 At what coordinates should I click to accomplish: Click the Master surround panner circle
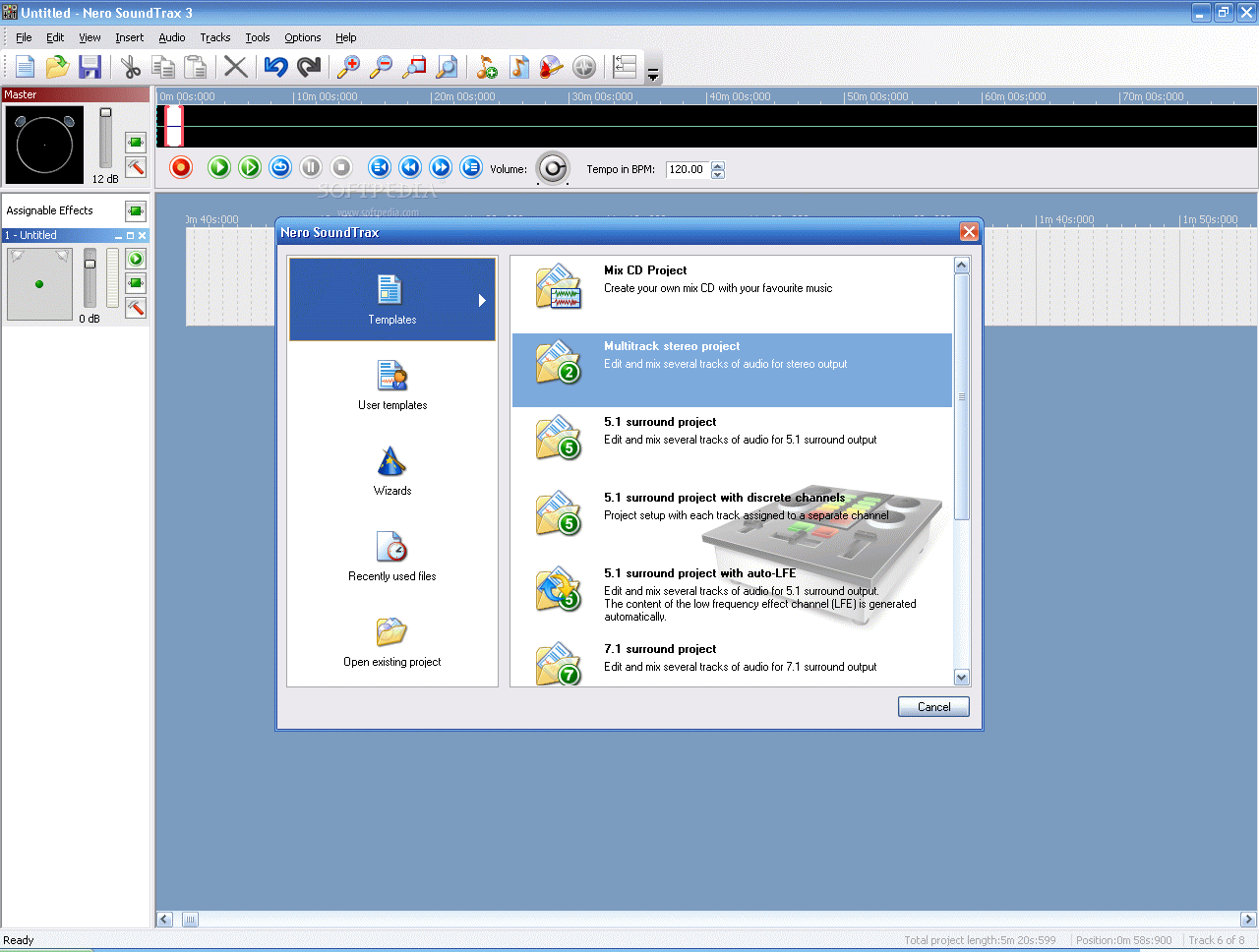pos(44,145)
